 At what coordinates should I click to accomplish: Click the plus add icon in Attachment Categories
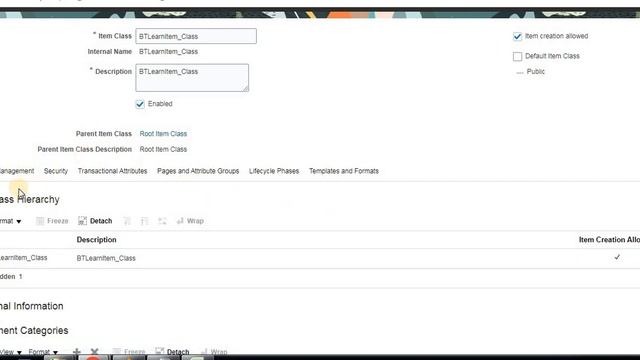(x=76, y=351)
